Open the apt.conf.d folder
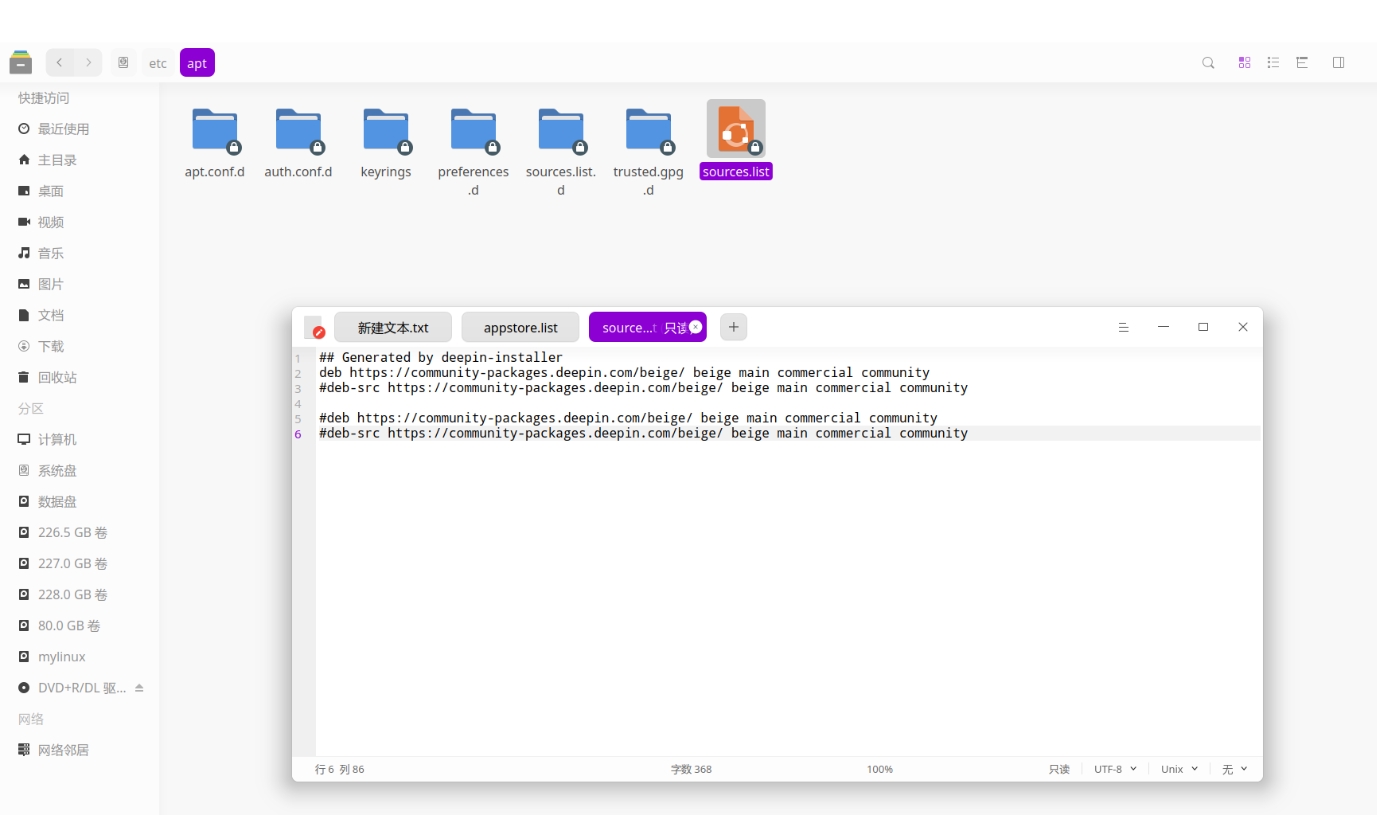 coord(215,131)
